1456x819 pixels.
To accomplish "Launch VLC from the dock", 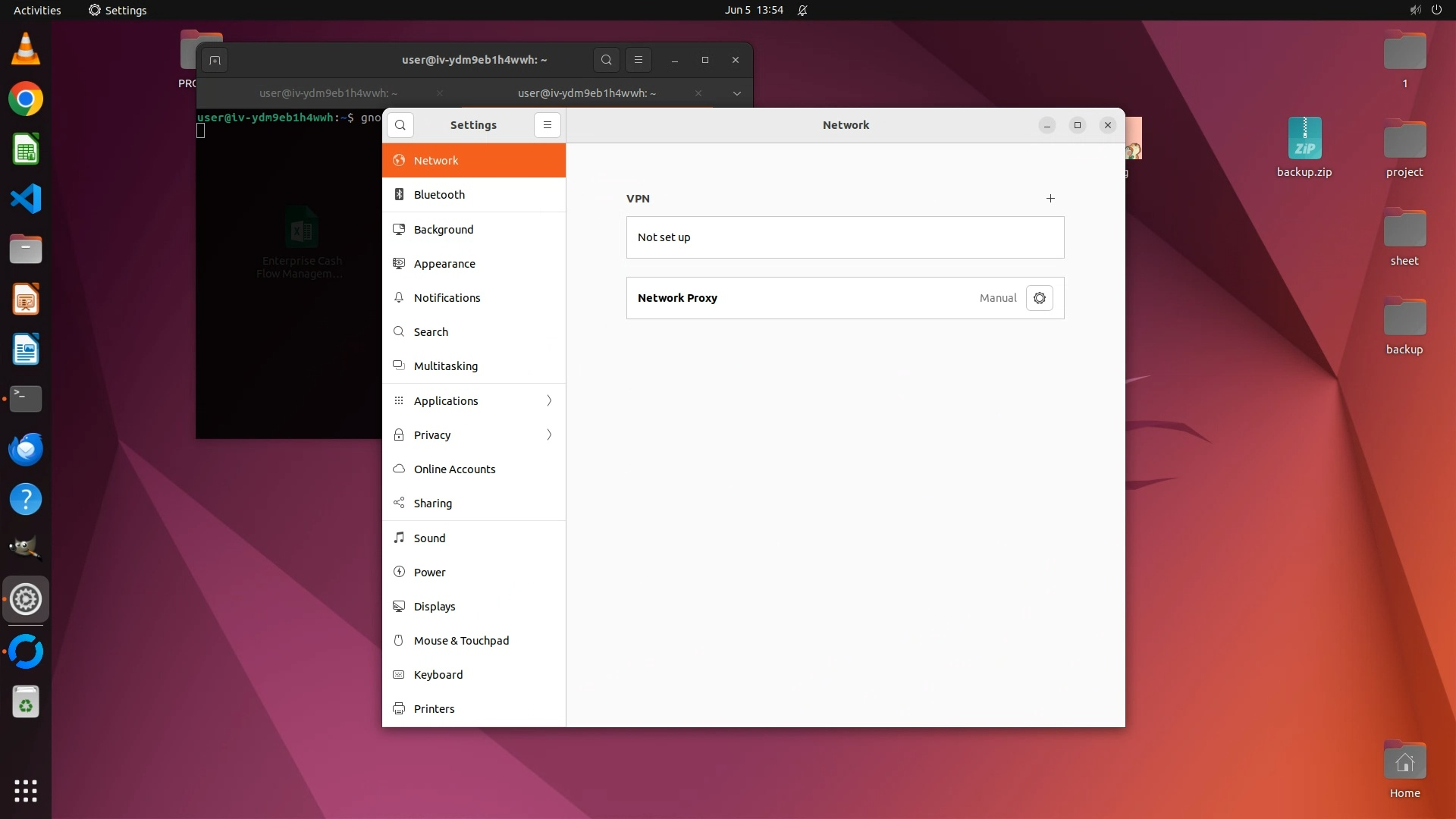I will click(26, 49).
